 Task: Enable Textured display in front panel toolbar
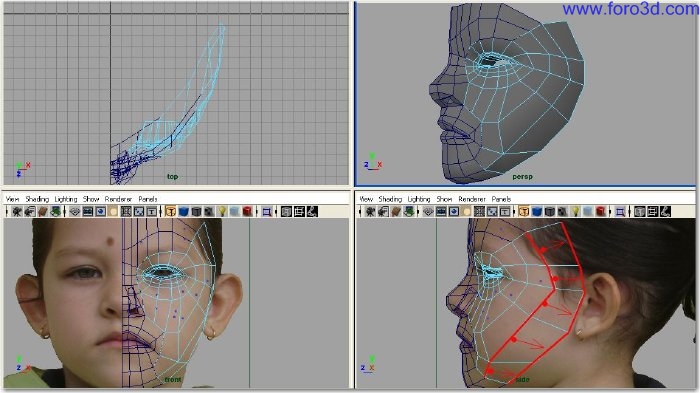pyautogui.click(x=209, y=212)
